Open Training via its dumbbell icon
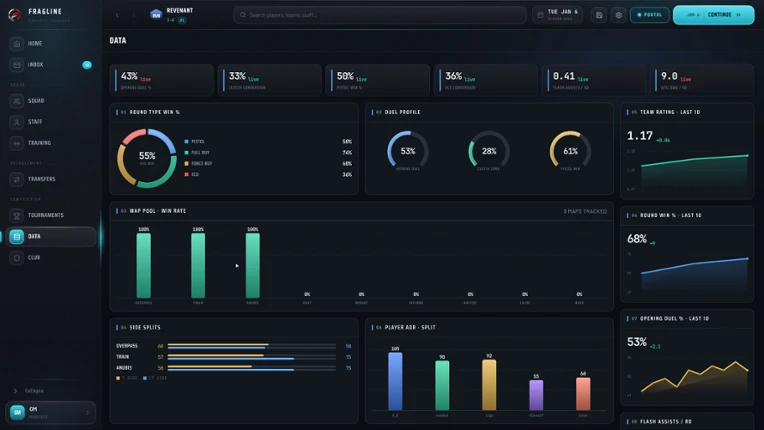Viewport: 764px width, 430px height. click(x=17, y=143)
